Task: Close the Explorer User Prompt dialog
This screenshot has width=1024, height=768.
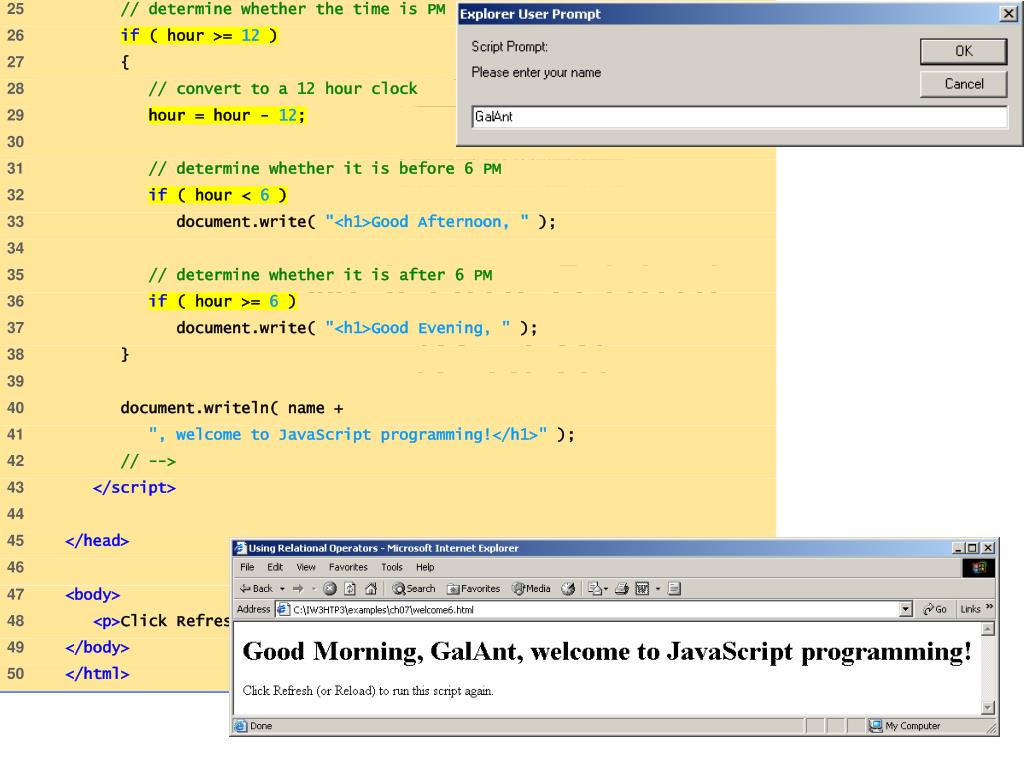Action: (1008, 13)
